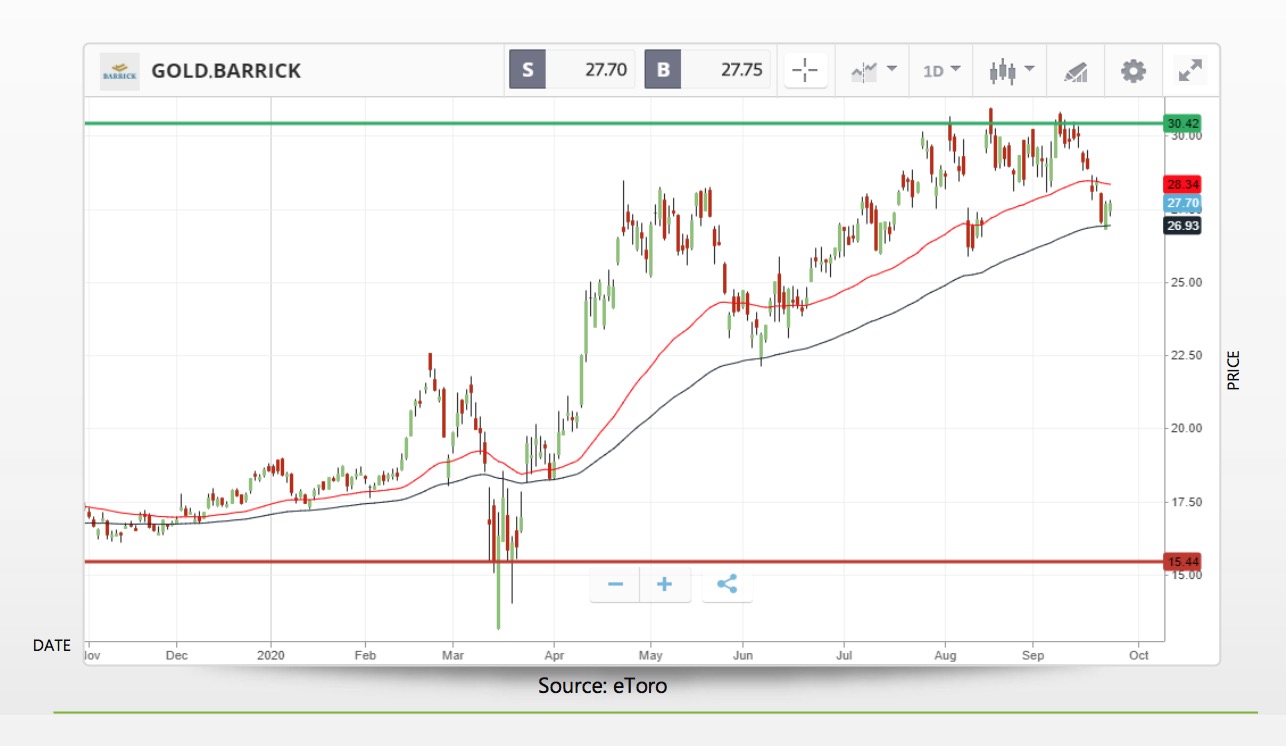1286x746 pixels.
Task: Expand the chart to fullscreen
Action: coord(1189,70)
